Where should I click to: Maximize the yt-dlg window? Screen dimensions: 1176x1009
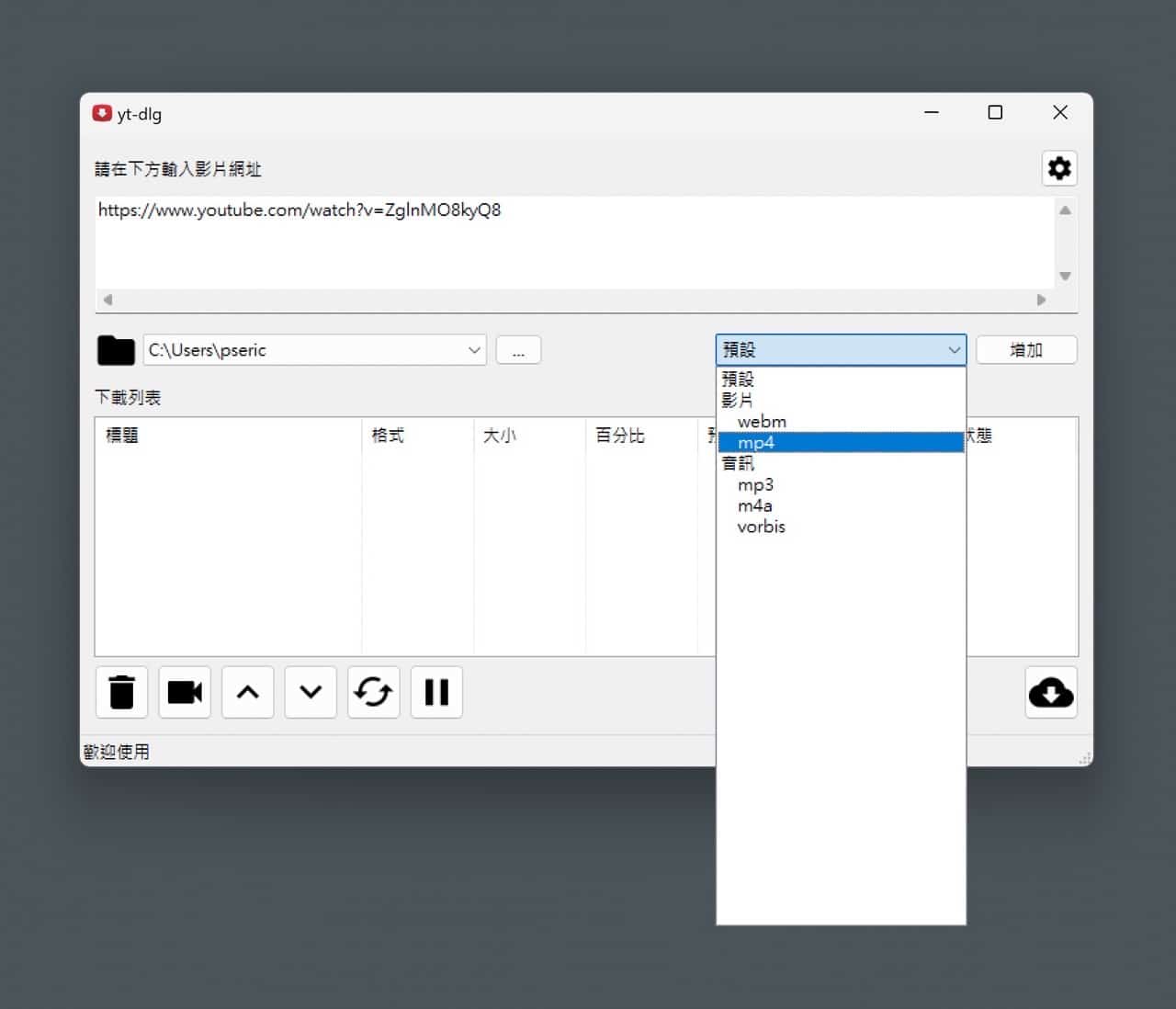coord(995,113)
